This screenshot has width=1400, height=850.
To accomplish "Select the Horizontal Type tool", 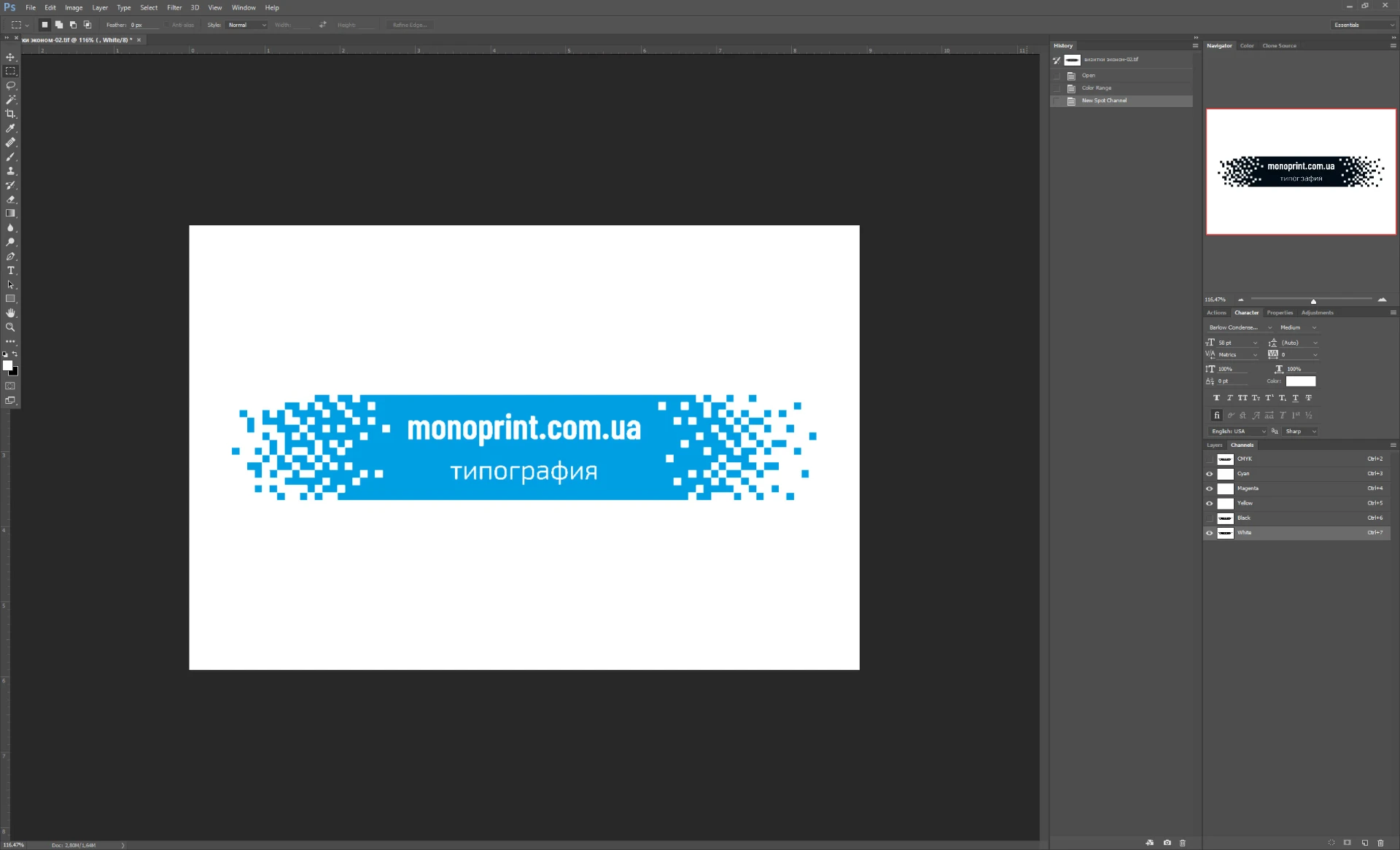I will pyautogui.click(x=10, y=270).
